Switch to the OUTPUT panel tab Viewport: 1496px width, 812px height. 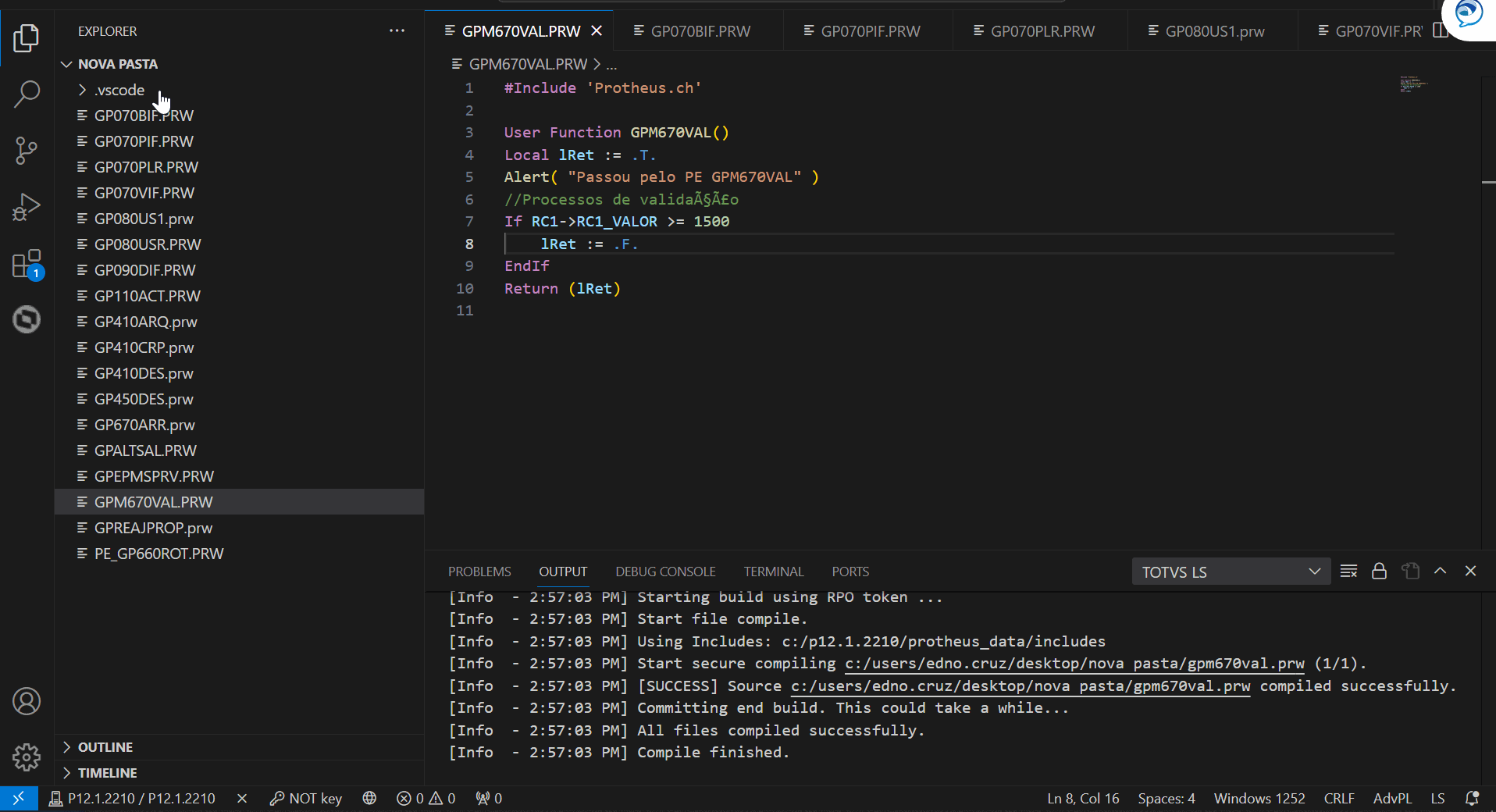pyautogui.click(x=563, y=572)
